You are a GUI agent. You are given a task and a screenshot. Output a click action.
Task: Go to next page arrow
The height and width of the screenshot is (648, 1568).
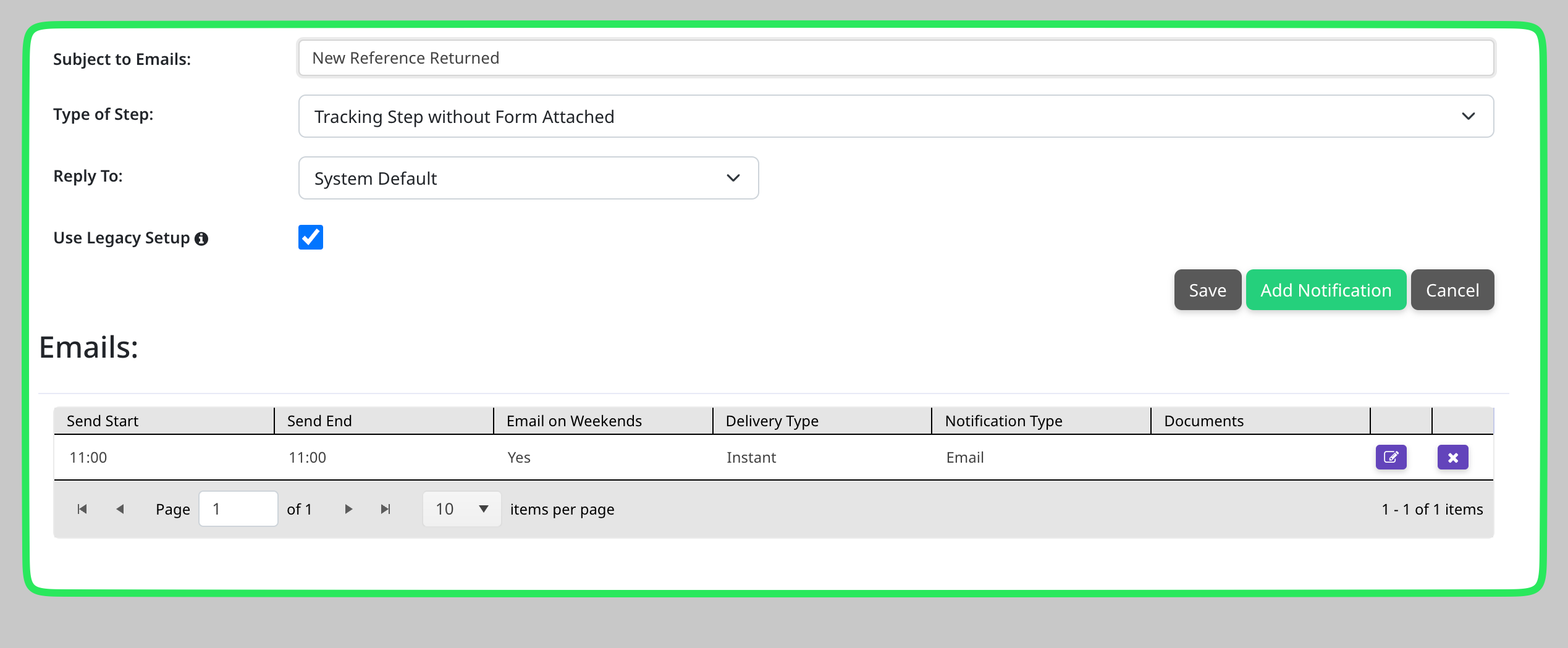tap(348, 509)
